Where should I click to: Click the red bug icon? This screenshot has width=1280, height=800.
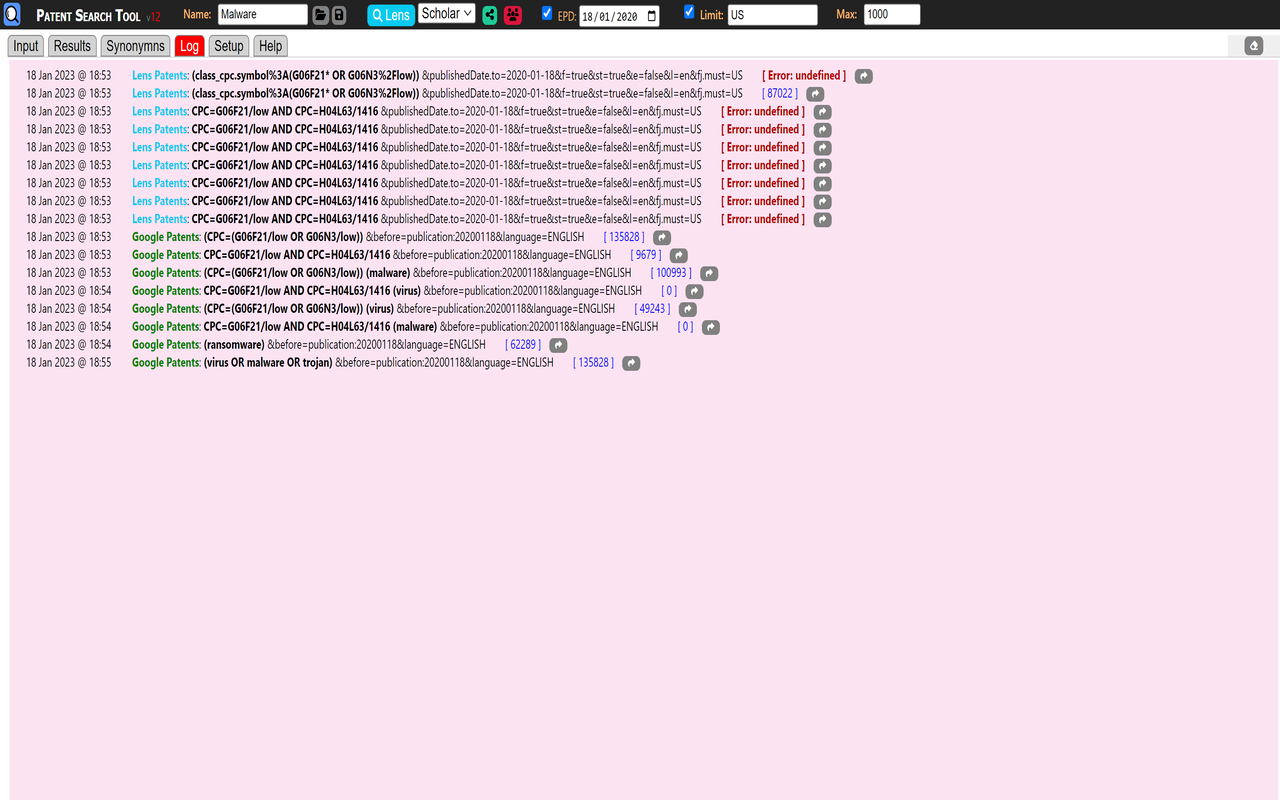pos(513,15)
